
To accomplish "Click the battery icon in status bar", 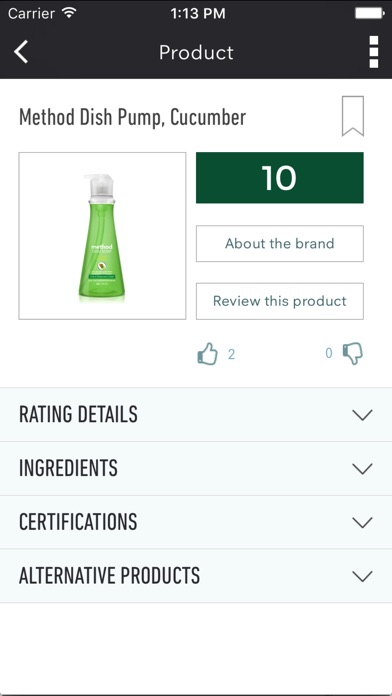I will tap(369, 13).
